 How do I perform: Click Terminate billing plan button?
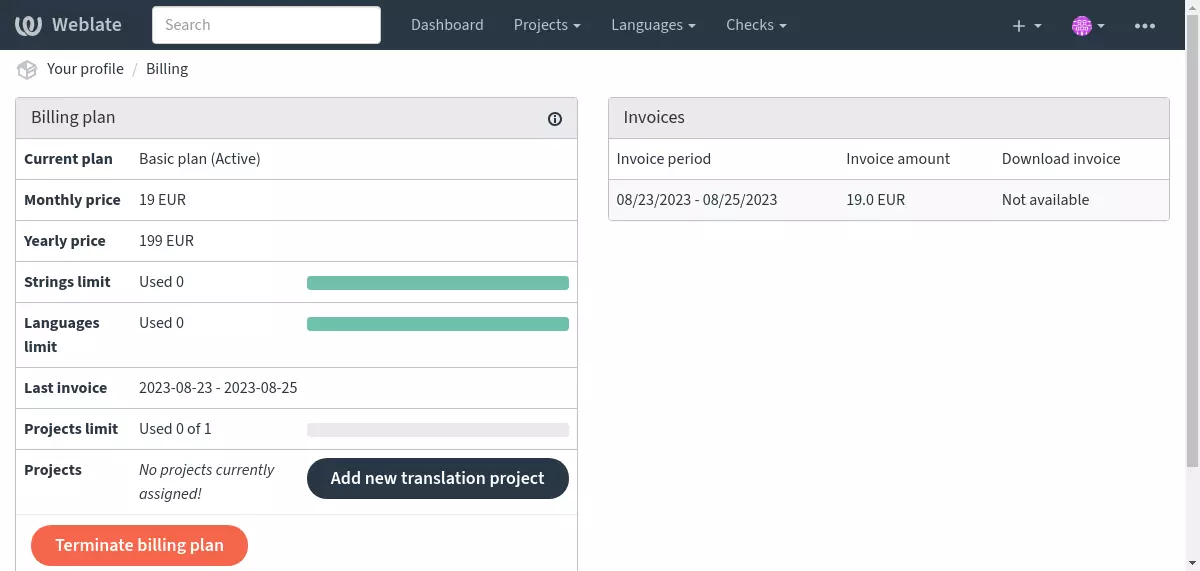[x=139, y=545]
